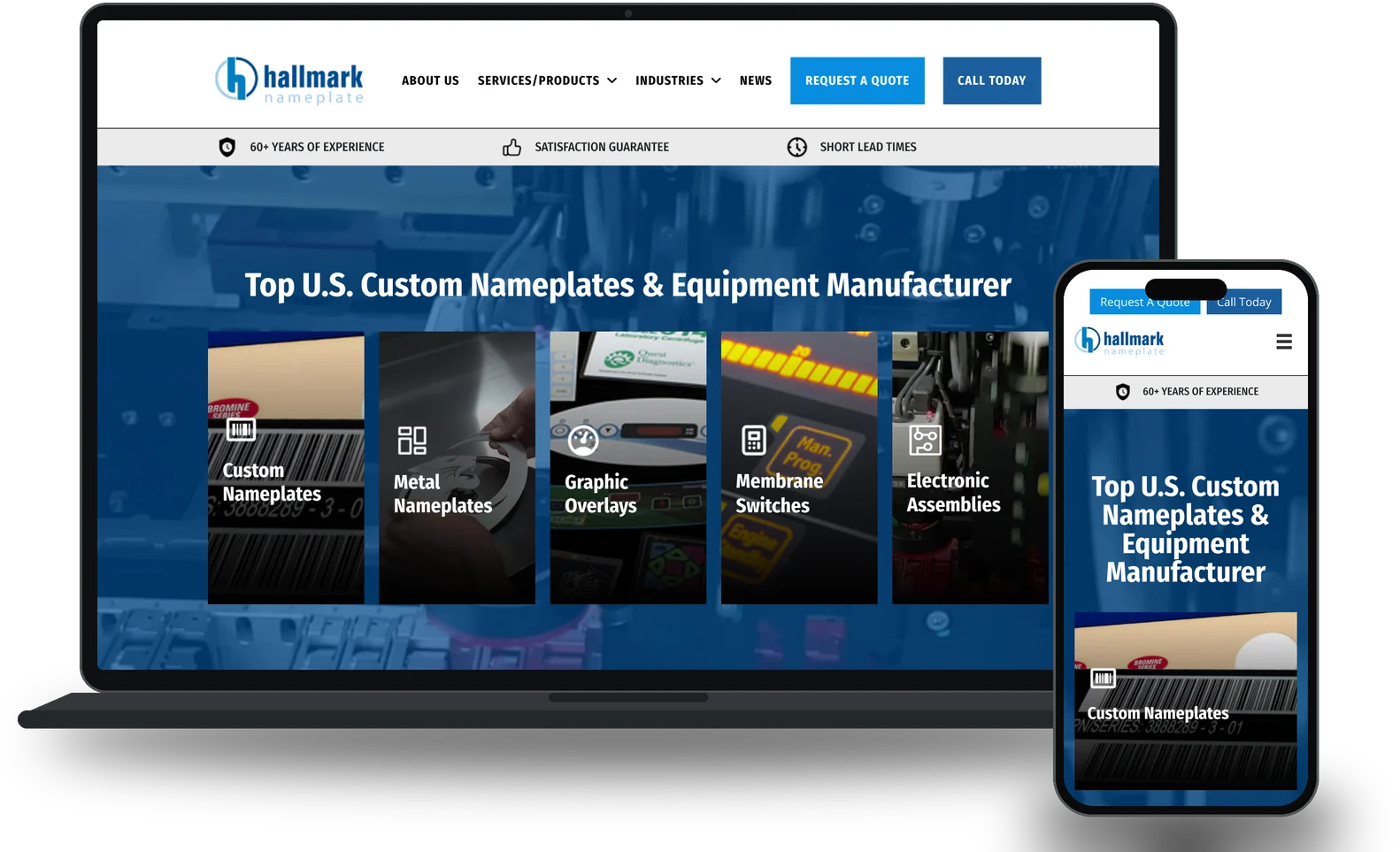The image size is (1400, 852).
Task: Click the thumbs-up Satisfaction Guarantee icon
Action: pyautogui.click(x=512, y=147)
